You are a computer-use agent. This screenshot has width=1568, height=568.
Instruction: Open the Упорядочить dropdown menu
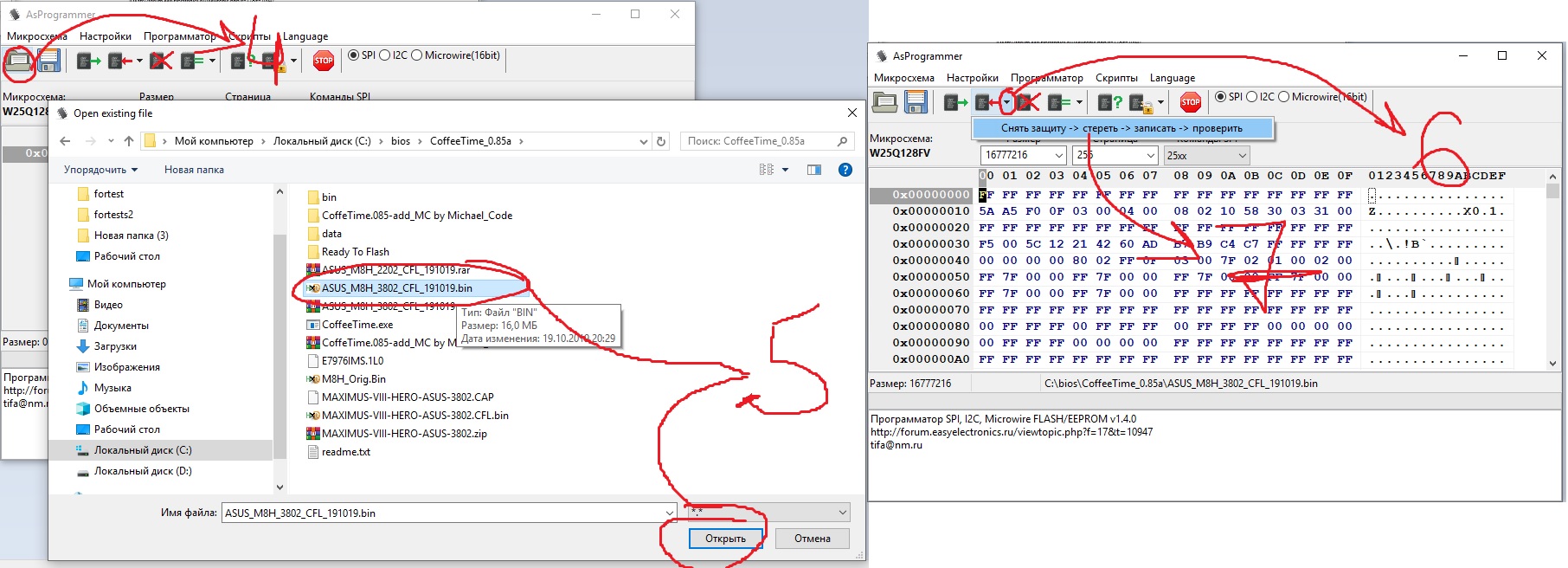[100, 170]
